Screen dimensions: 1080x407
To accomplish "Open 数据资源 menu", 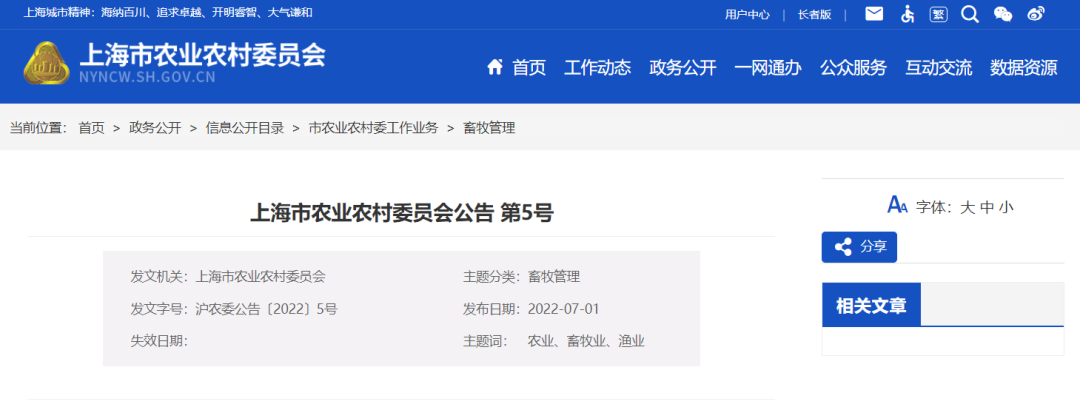I will (x=1024, y=67).
